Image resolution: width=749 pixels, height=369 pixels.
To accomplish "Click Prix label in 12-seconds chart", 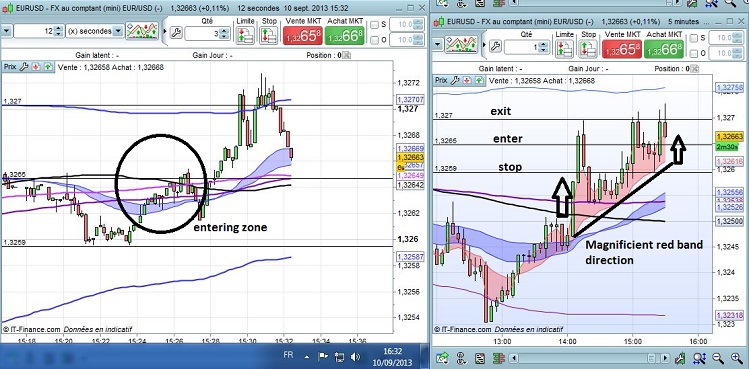I will click(10, 67).
